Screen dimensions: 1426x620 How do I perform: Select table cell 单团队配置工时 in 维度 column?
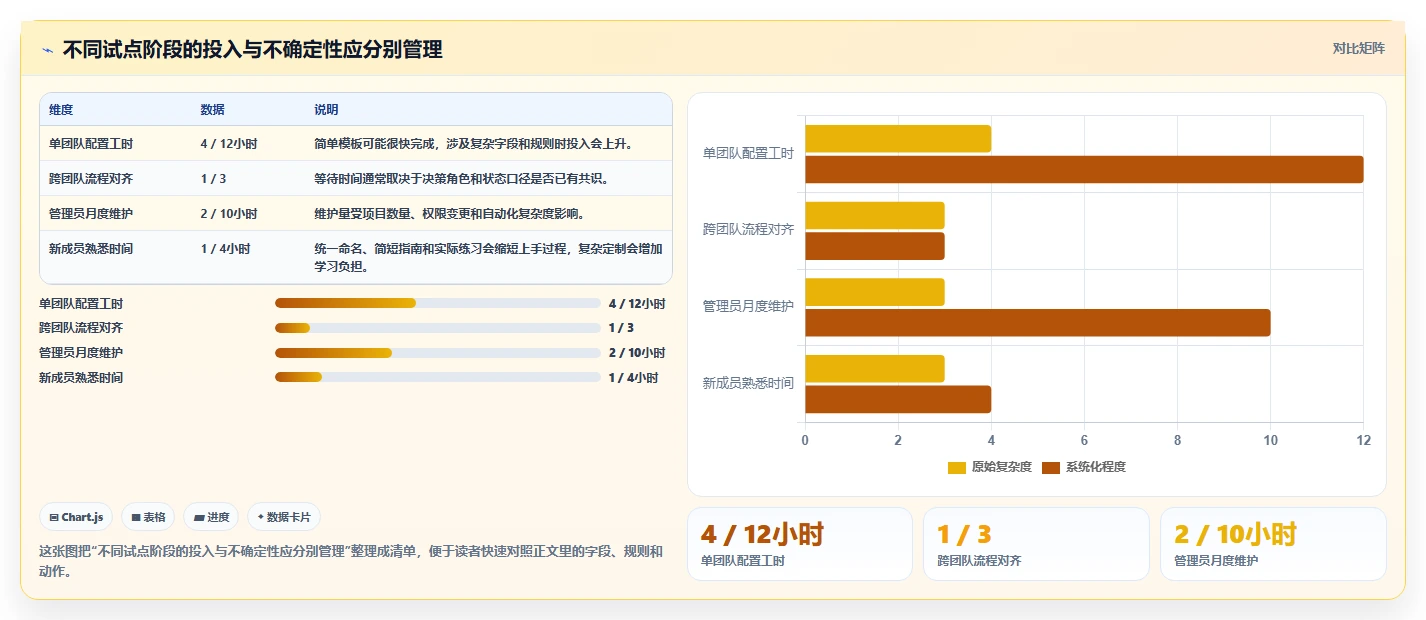91,144
